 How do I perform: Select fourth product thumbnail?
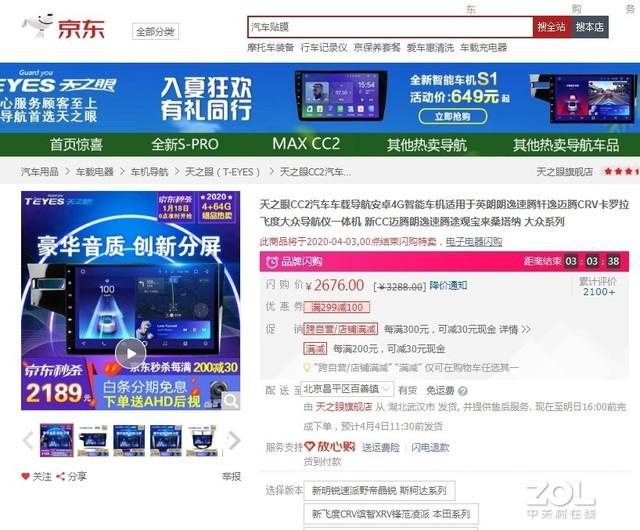pos(165,440)
